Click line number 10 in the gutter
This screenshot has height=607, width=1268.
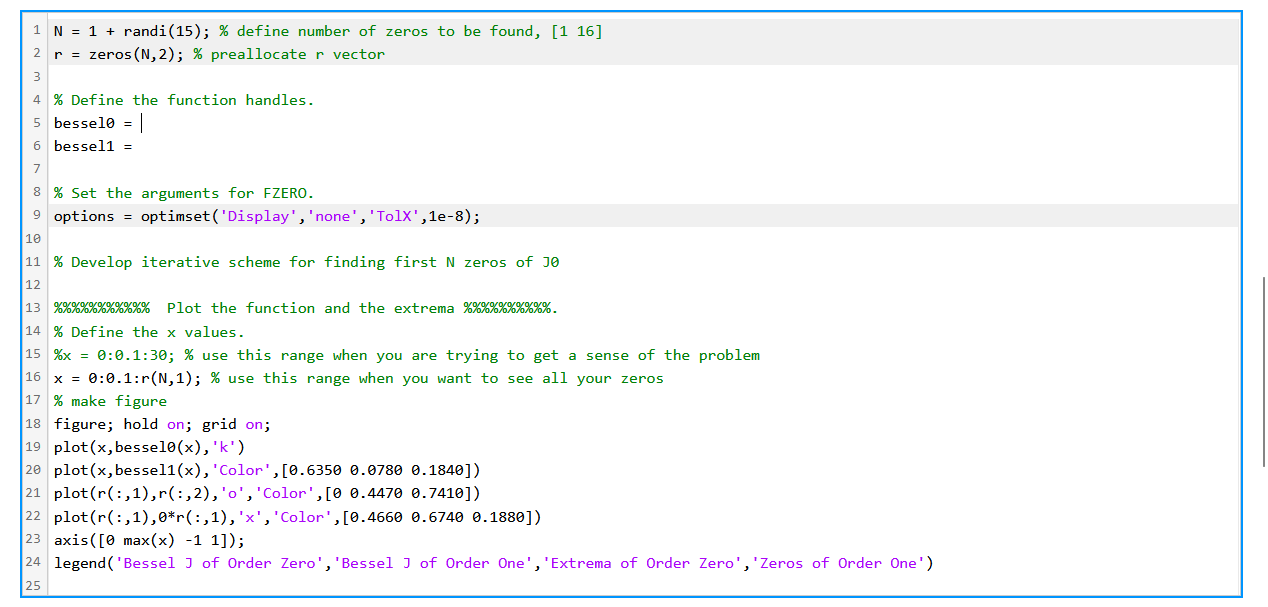[33, 239]
